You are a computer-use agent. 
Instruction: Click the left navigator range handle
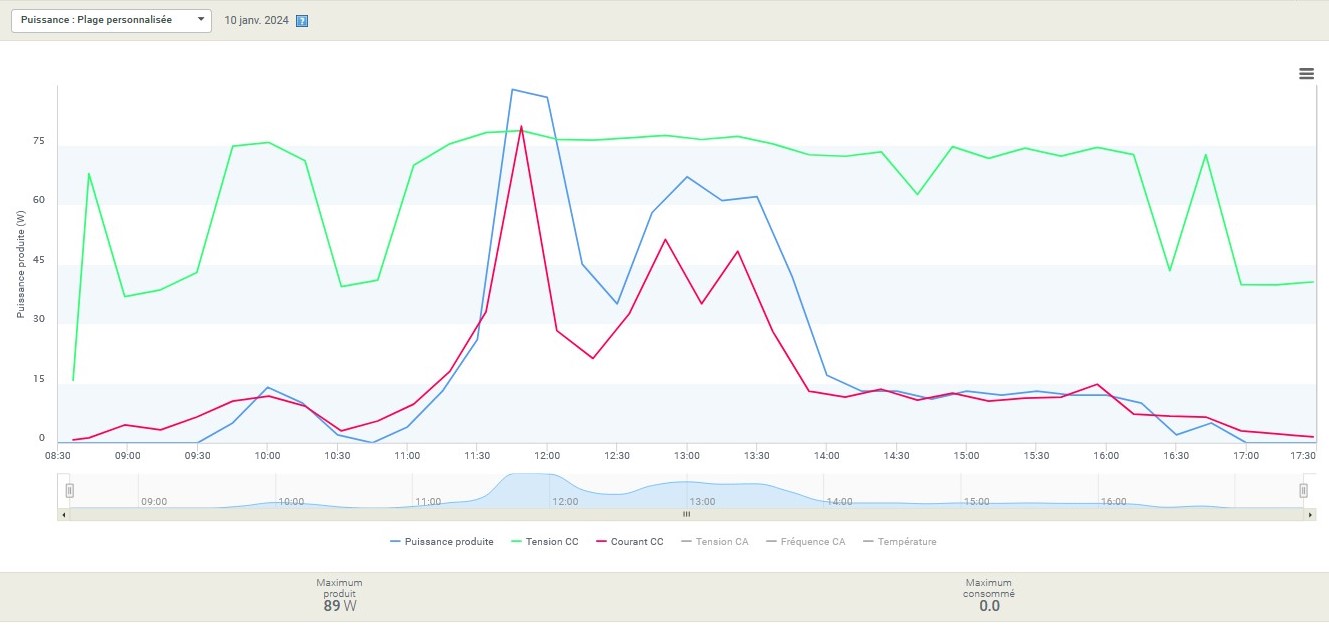[x=70, y=490]
